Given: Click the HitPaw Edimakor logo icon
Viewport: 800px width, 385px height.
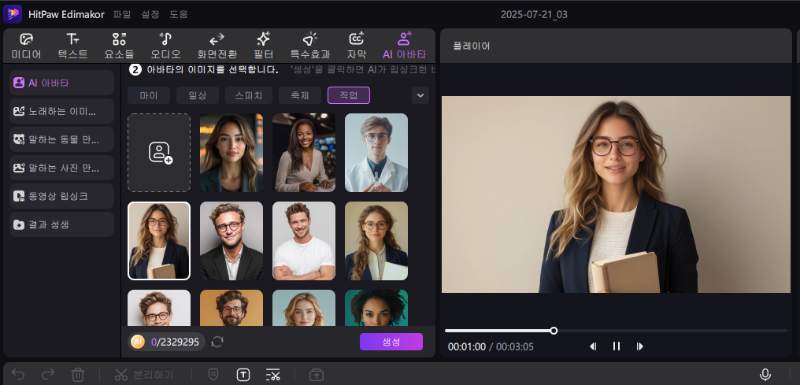Looking at the screenshot, I should 12,14.
